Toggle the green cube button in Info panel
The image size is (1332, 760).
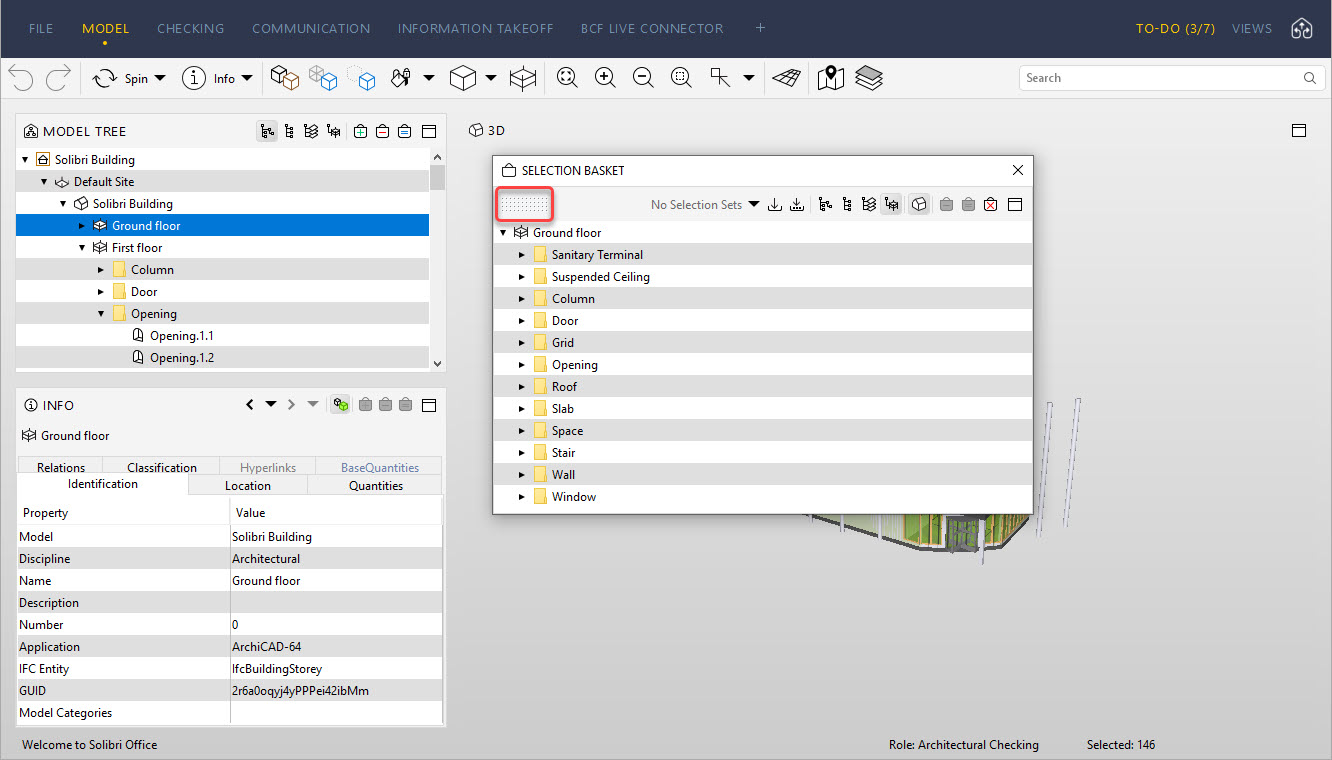point(341,405)
